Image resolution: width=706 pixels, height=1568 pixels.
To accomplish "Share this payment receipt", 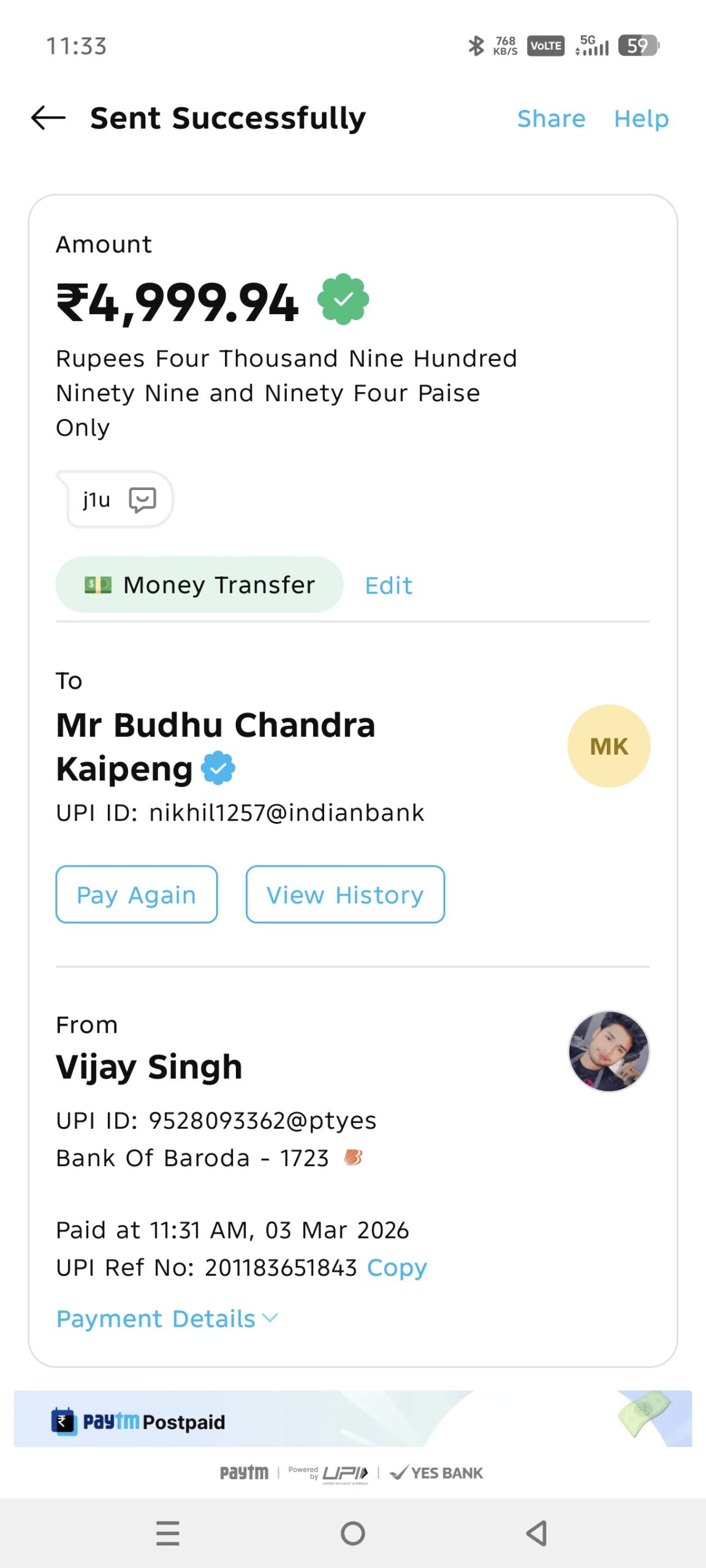I will [x=551, y=118].
